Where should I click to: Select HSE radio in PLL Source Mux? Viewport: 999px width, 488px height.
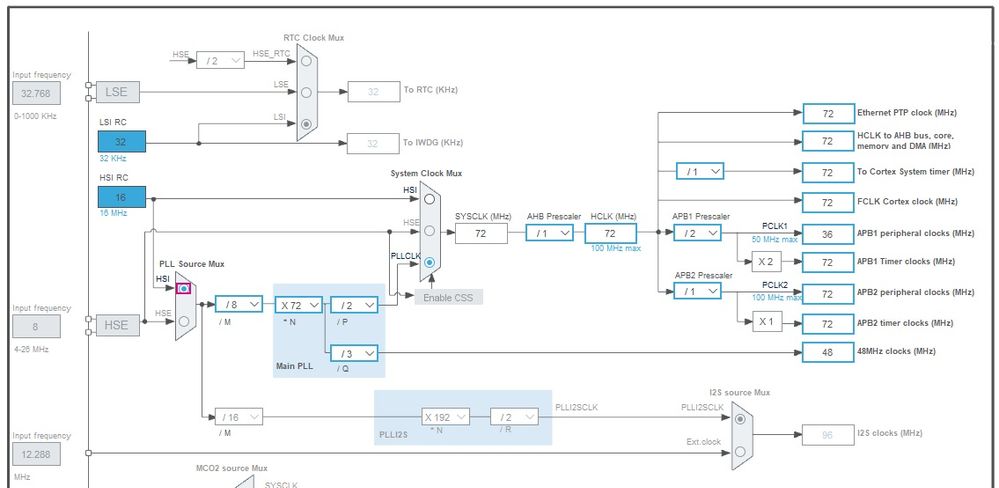click(x=183, y=321)
